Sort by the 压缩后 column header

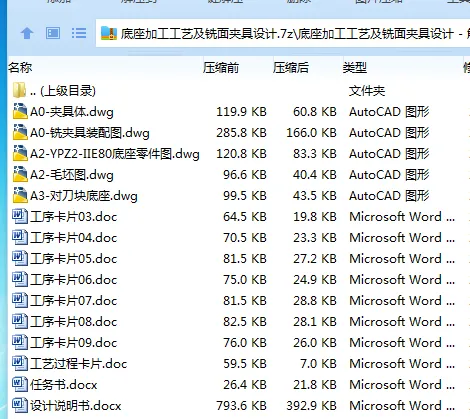coord(291,68)
